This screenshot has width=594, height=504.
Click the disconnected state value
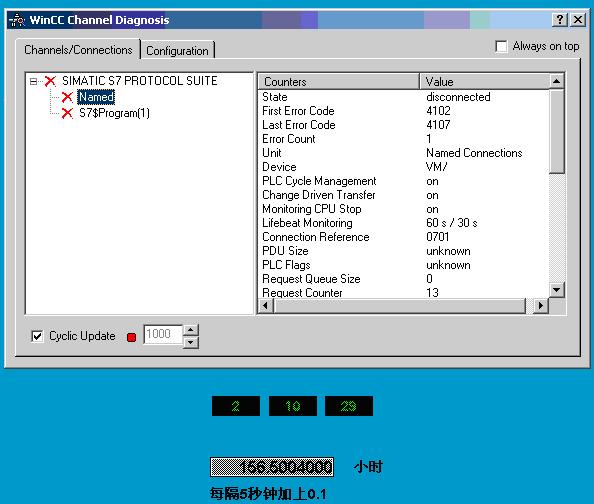[x=458, y=97]
